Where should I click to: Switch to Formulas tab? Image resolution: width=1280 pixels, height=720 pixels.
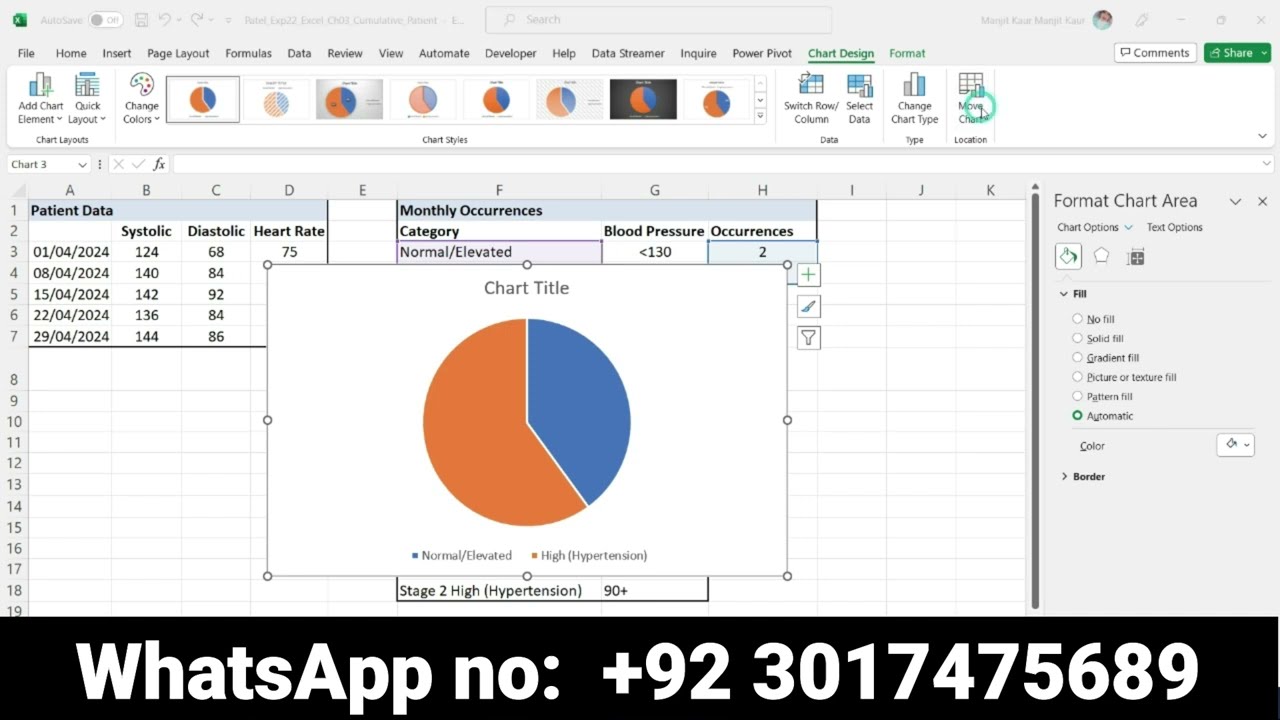(x=248, y=53)
